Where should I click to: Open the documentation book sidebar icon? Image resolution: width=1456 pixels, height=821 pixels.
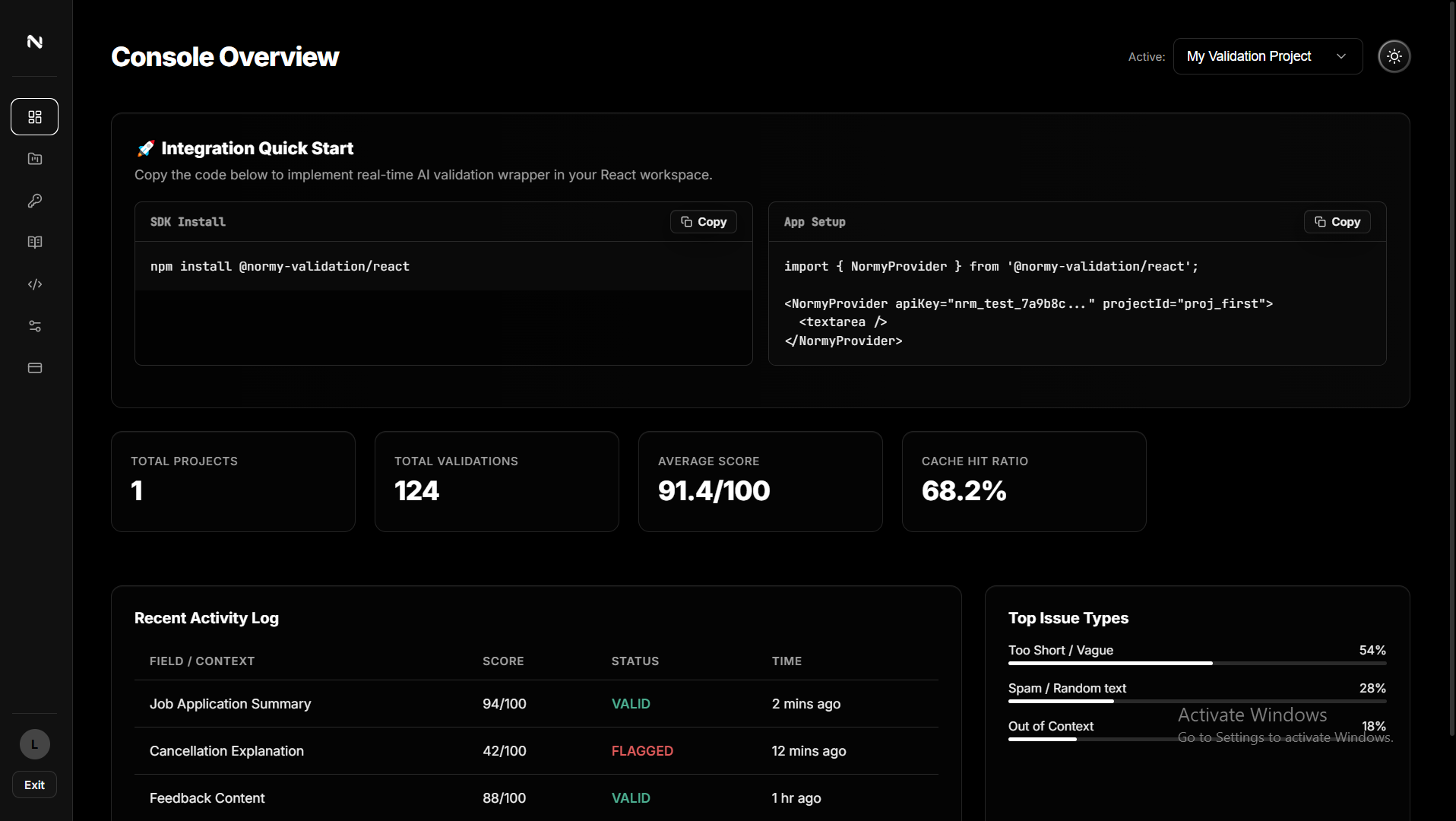click(35, 242)
